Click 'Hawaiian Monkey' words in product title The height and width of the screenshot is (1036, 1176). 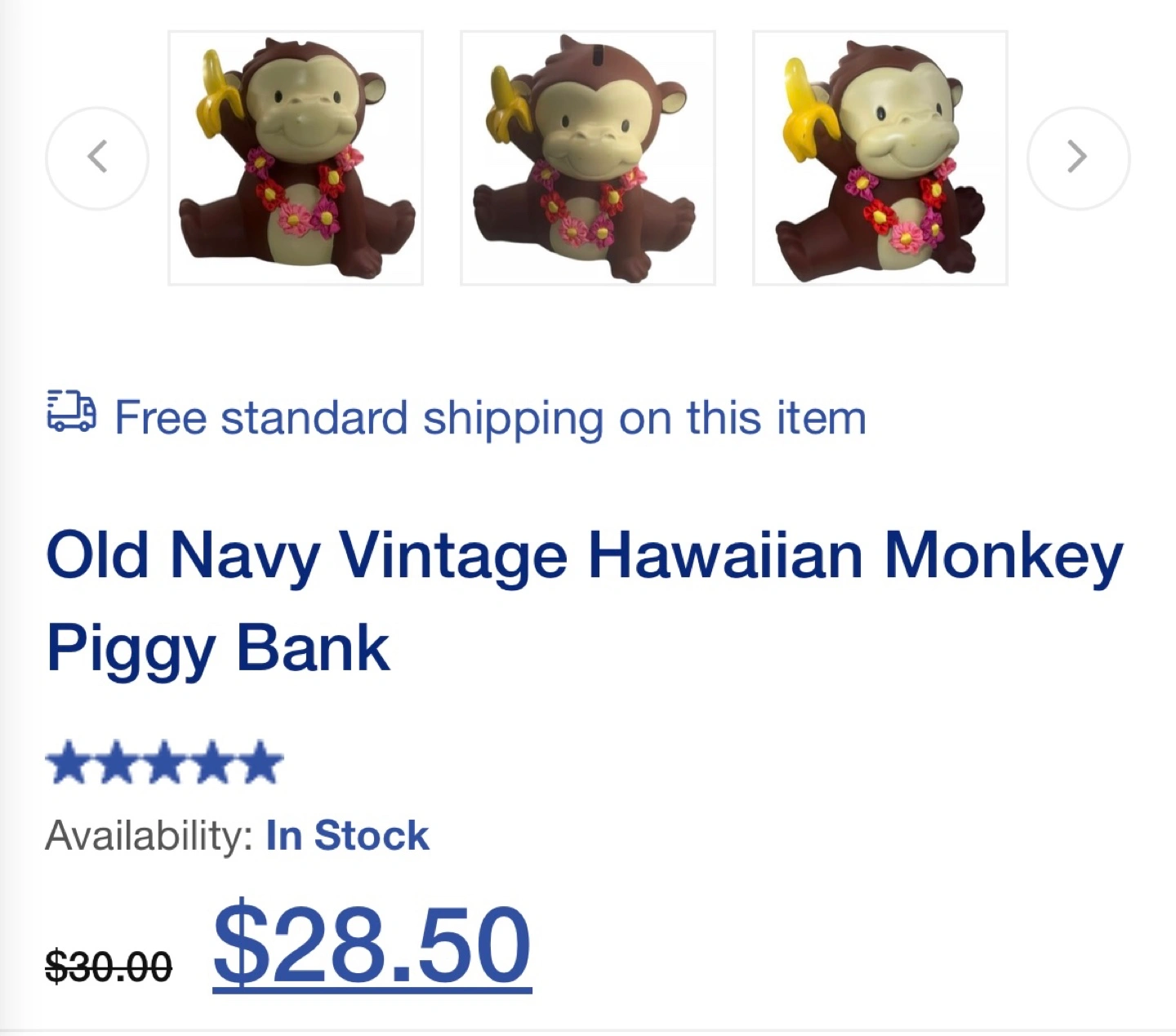coord(856,557)
